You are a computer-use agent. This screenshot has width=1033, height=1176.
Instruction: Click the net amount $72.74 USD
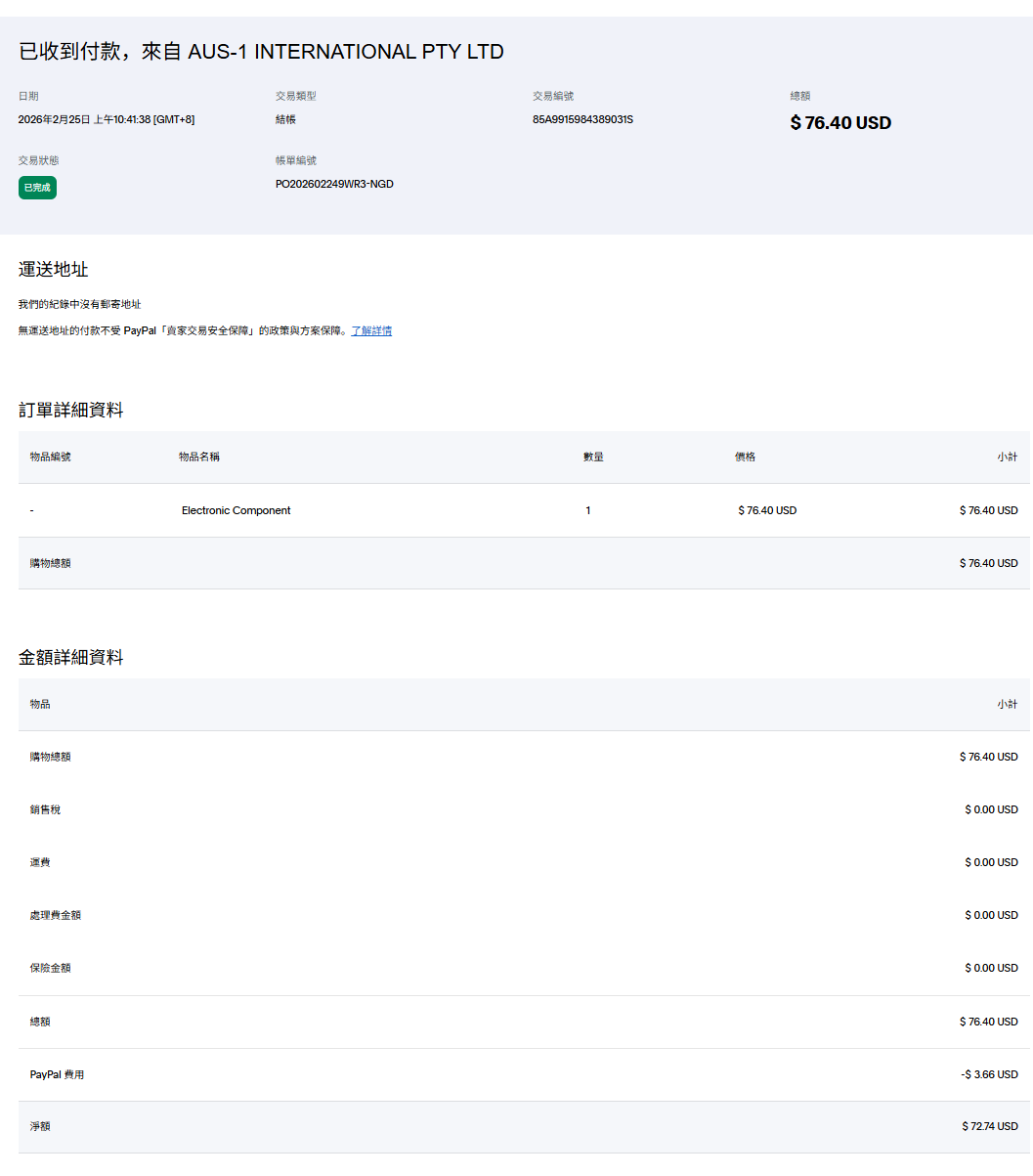[989, 1126]
